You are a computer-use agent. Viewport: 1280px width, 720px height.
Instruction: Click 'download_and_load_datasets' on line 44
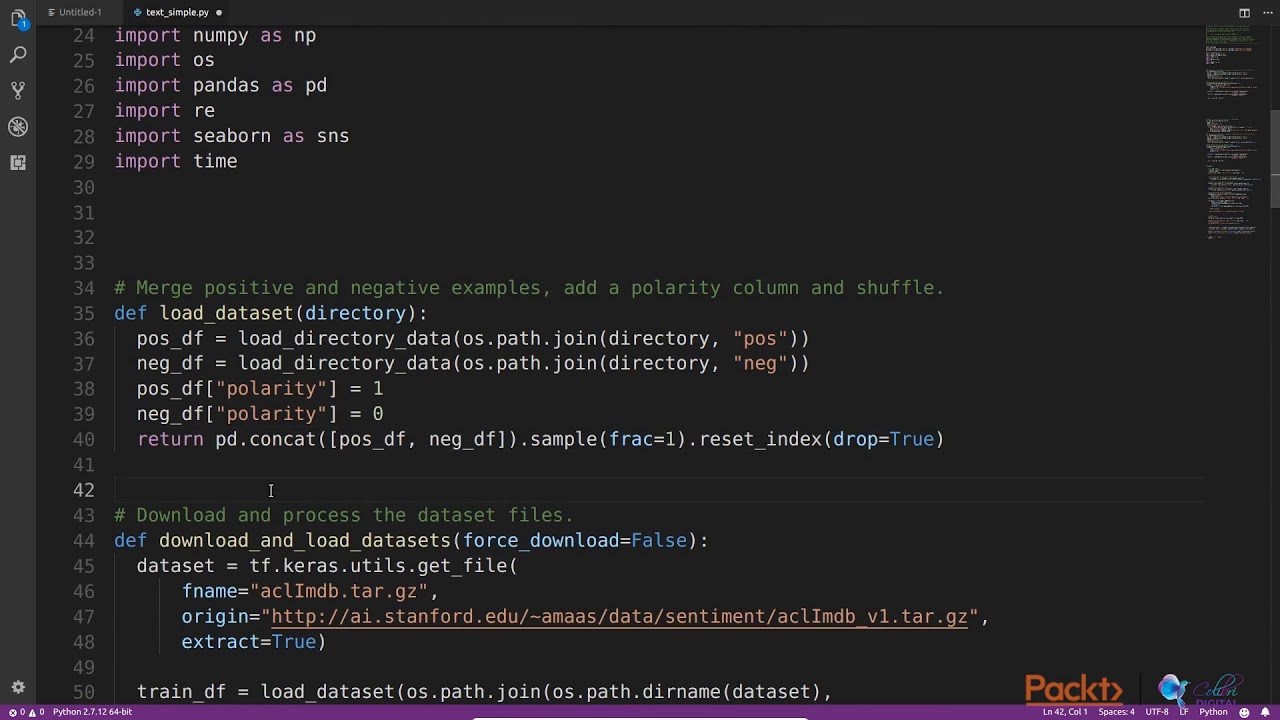305,540
